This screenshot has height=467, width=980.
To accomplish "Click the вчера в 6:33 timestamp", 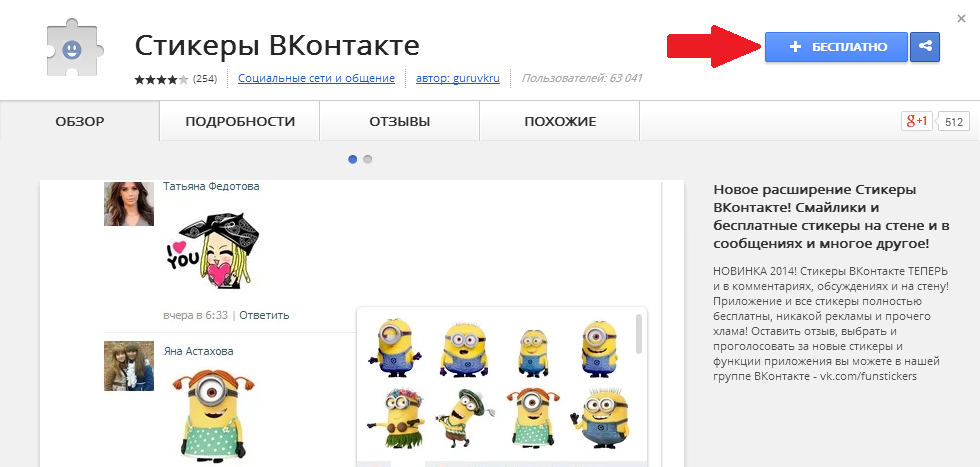I will tap(196, 315).
